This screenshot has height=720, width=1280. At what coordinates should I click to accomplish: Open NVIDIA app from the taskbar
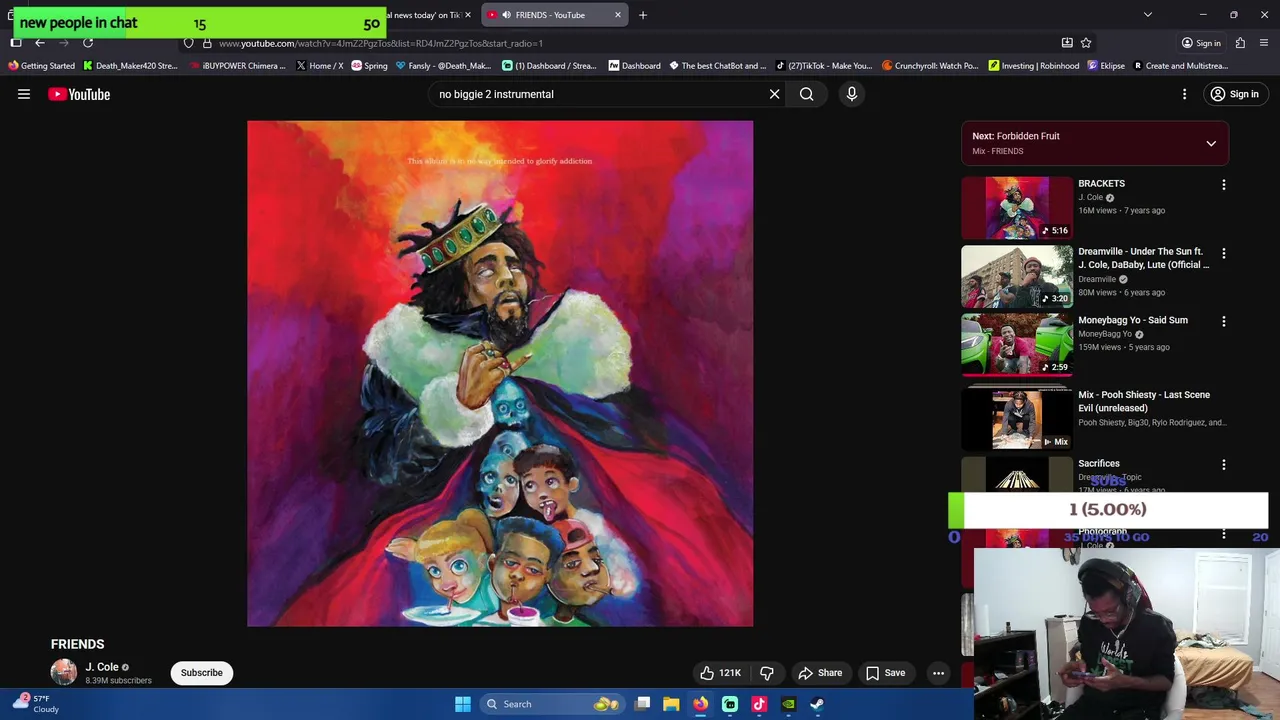[788, 704]
